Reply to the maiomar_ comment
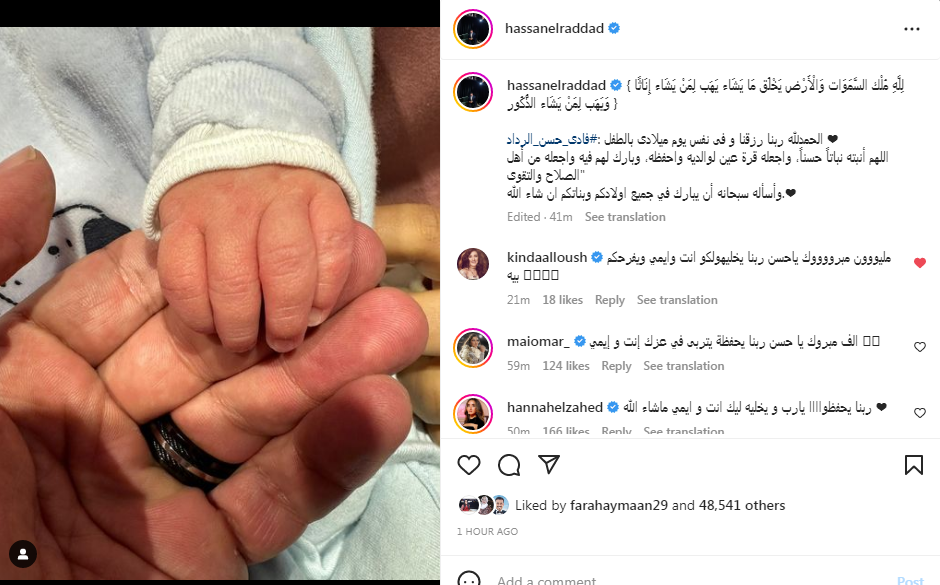 (x=616, y=366)
